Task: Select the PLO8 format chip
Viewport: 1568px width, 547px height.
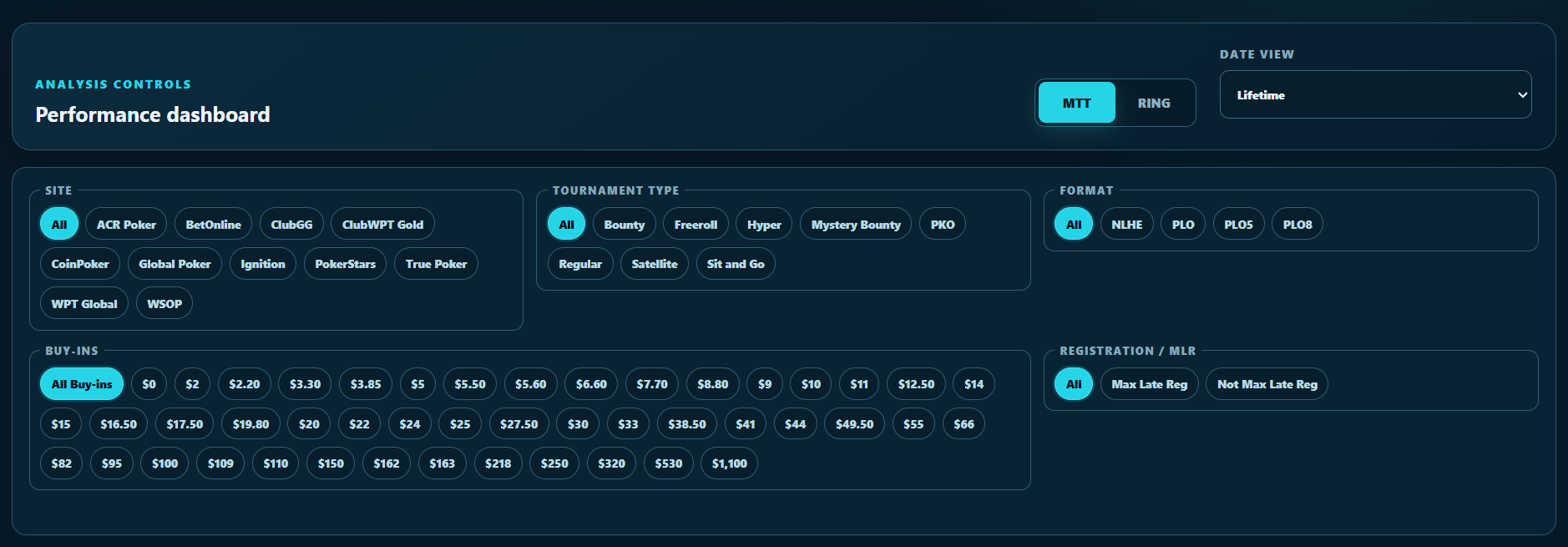Action: tap(1297, 224)
